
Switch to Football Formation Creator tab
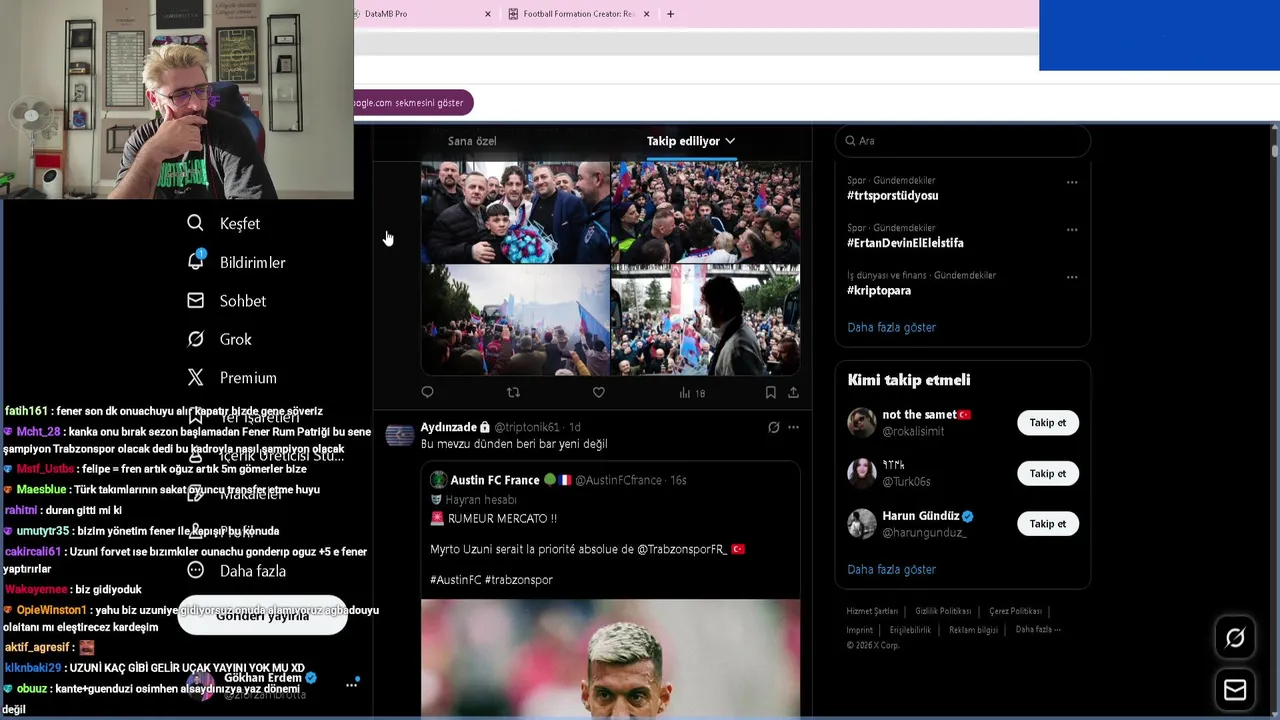[x=579, y=14]
